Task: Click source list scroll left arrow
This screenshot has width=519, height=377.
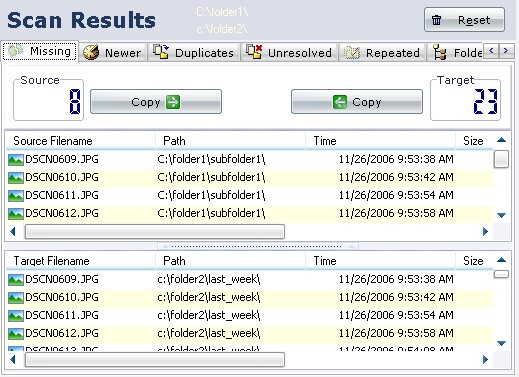Action: pos(13,232)
